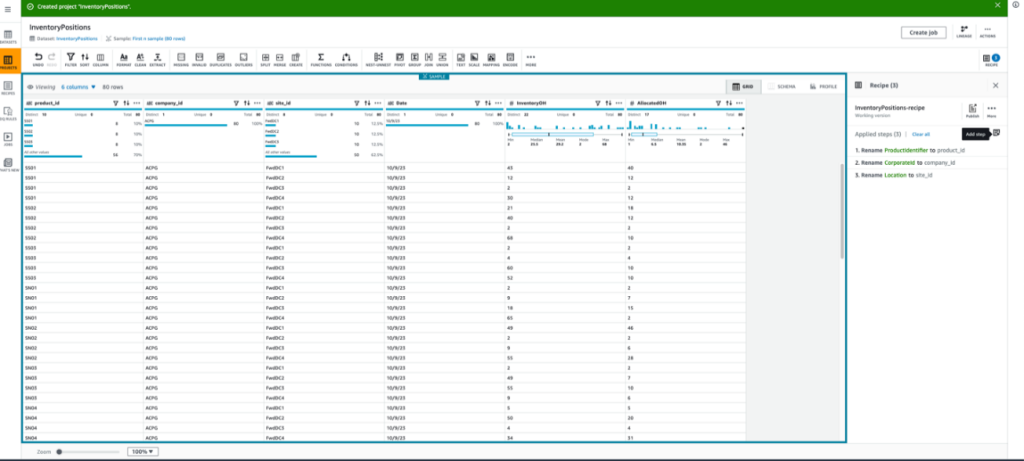This screenshot has height=461, width=1024.
Task: Toggle filter on the site_id column
Action: coord(355,102)
